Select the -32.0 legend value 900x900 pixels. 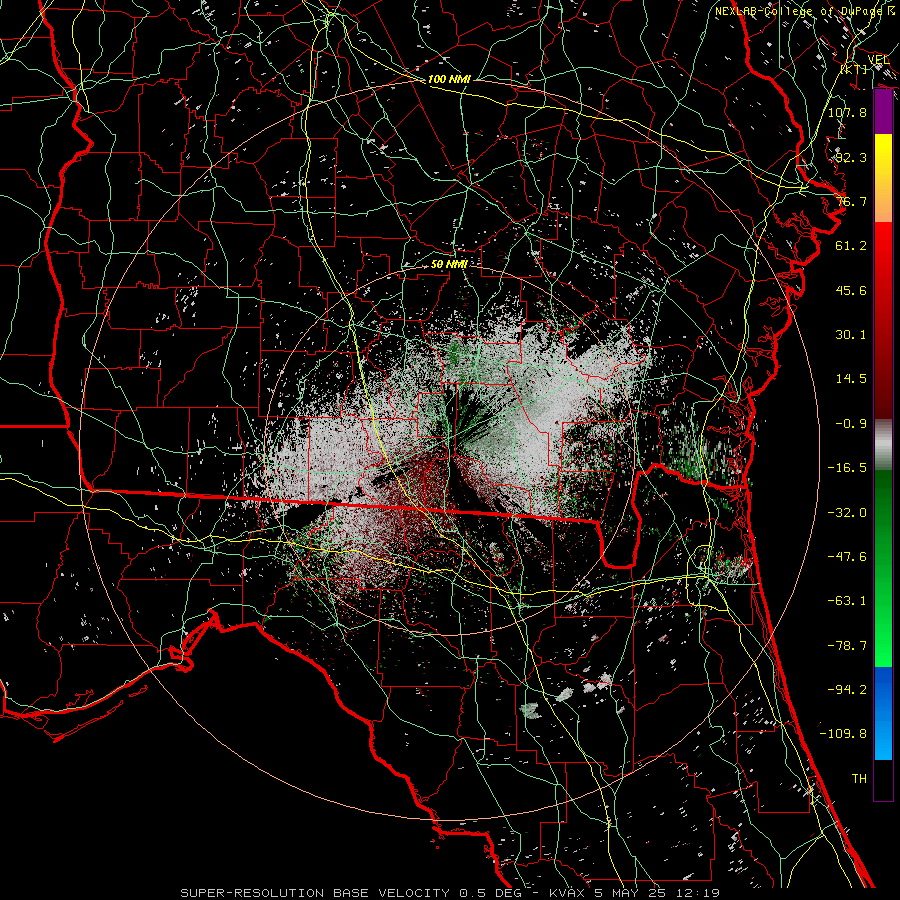(847, 513)
